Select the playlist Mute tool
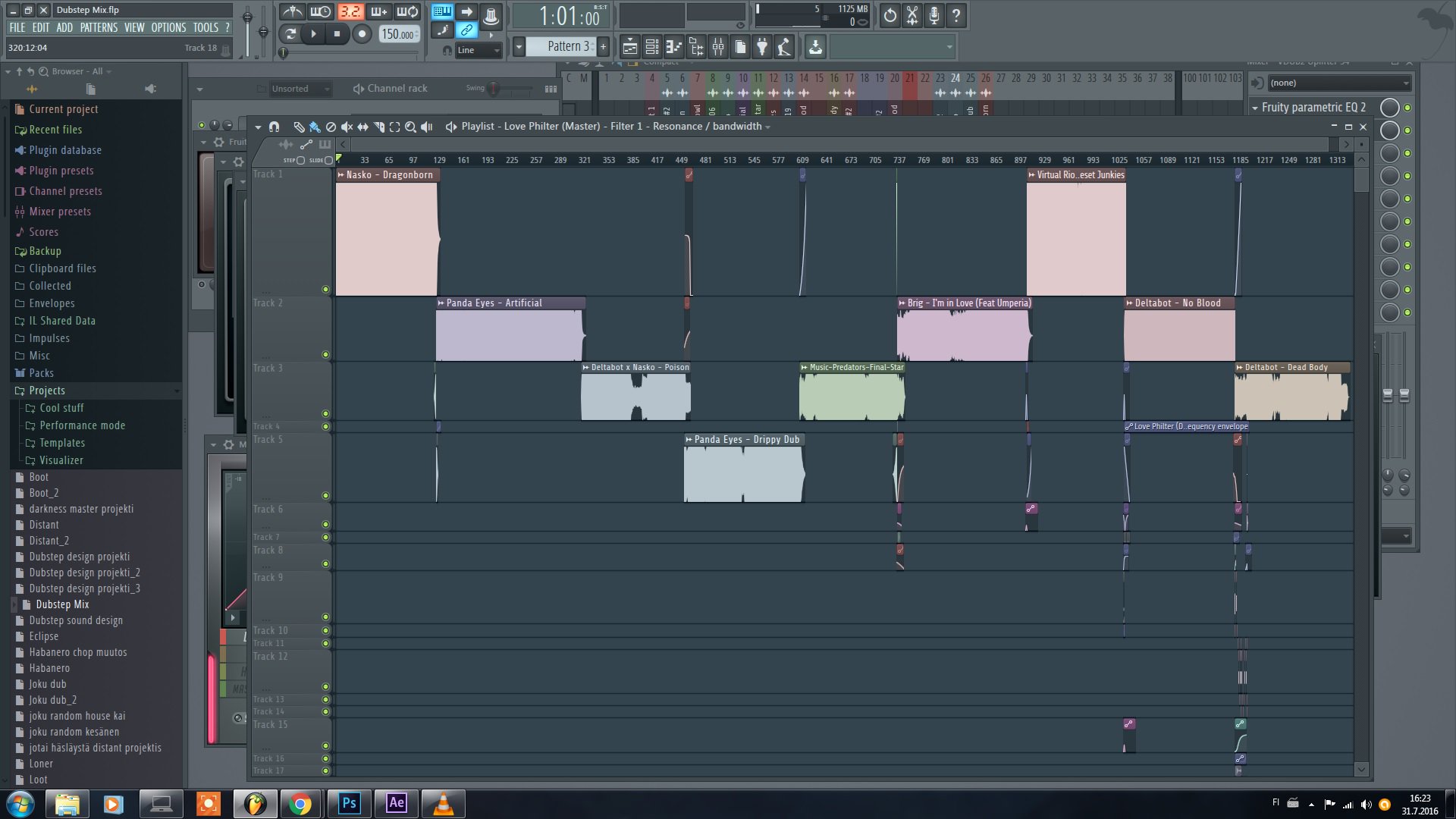1456x819 pixels. [347, 127]
